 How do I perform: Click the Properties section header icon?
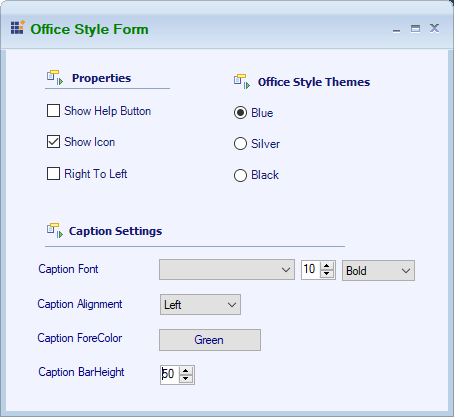point(55,78)
